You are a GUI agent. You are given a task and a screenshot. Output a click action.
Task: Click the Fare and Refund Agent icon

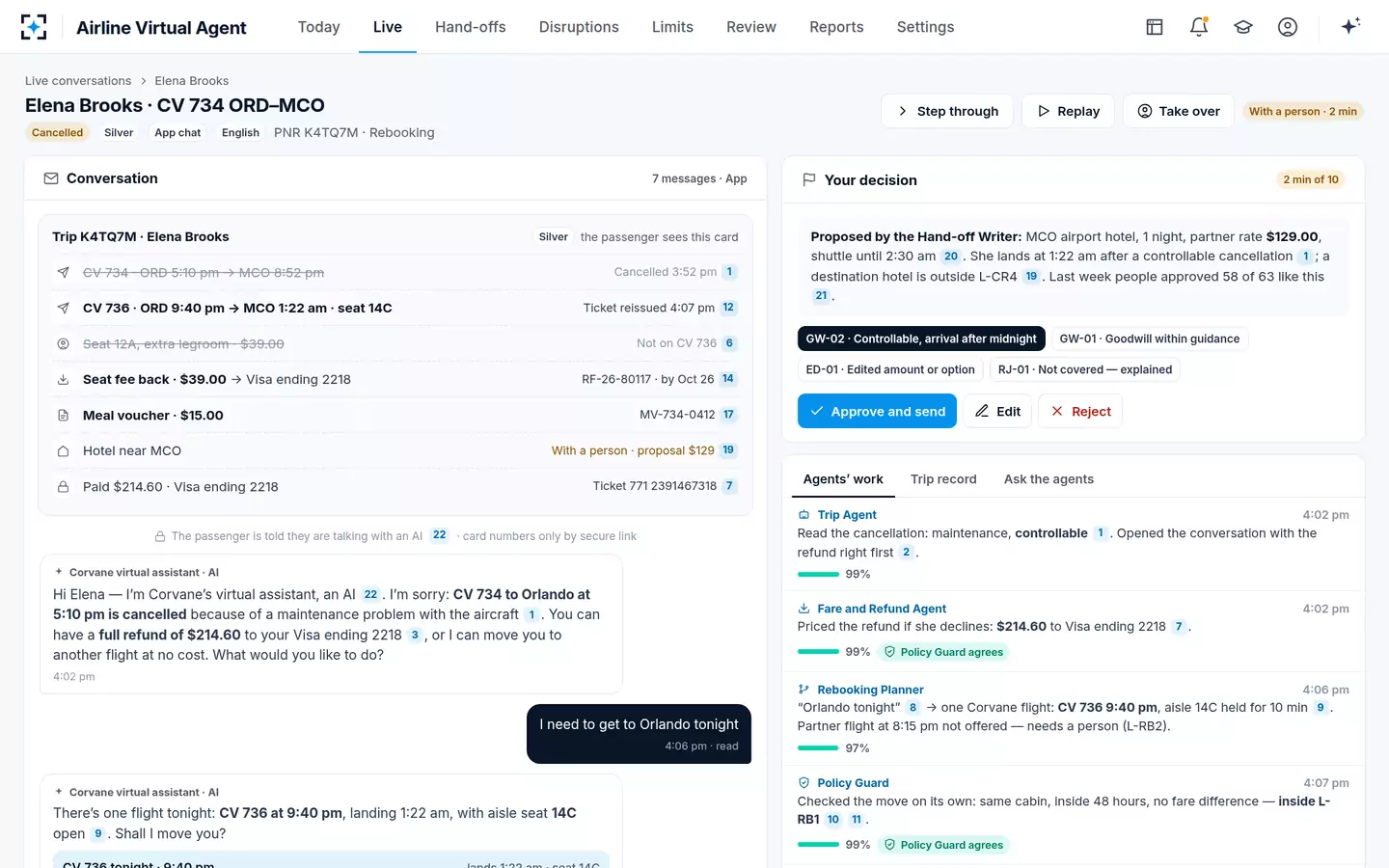coord(803,609)
